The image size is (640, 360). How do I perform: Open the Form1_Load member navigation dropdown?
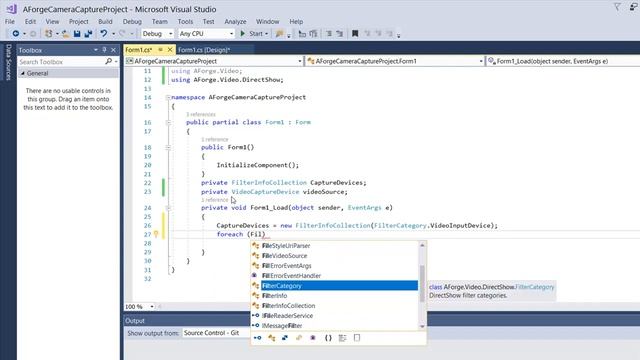tap(563, 61)
